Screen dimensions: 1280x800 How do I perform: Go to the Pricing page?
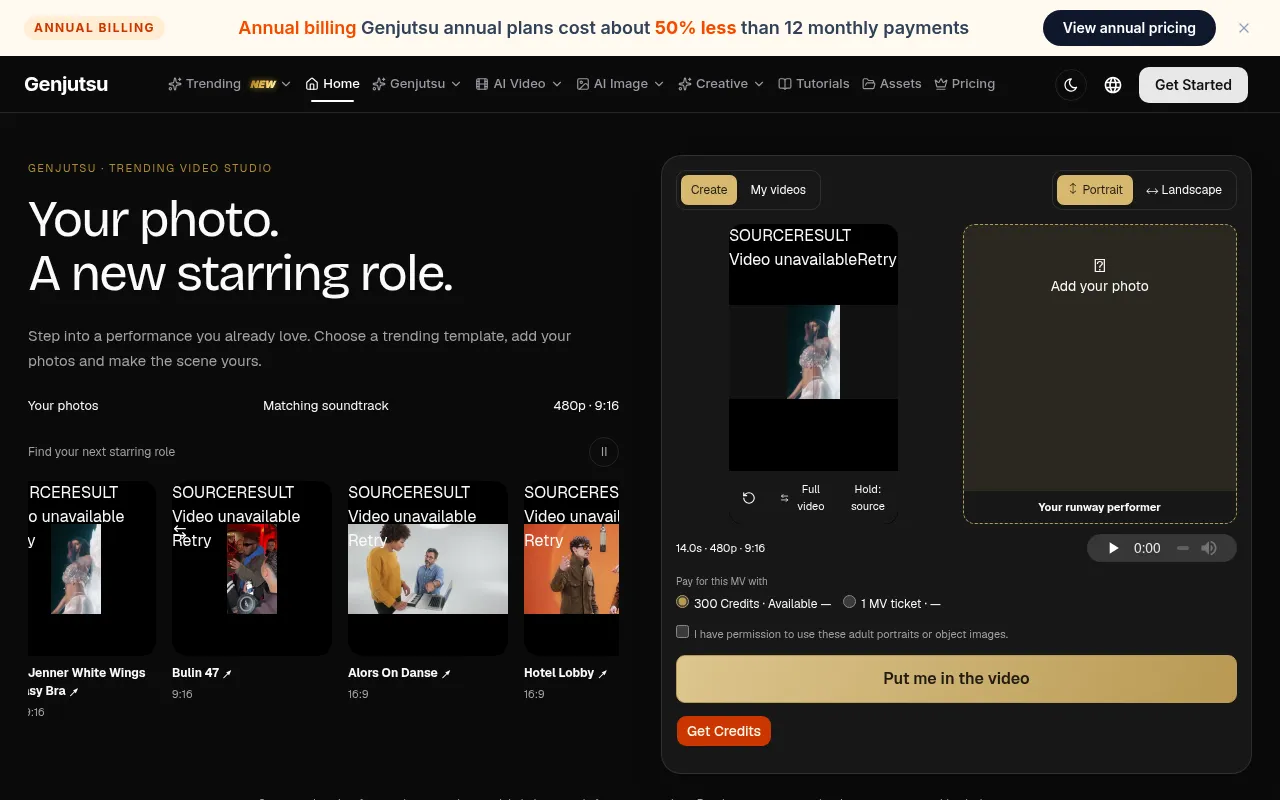pos(965,84)
